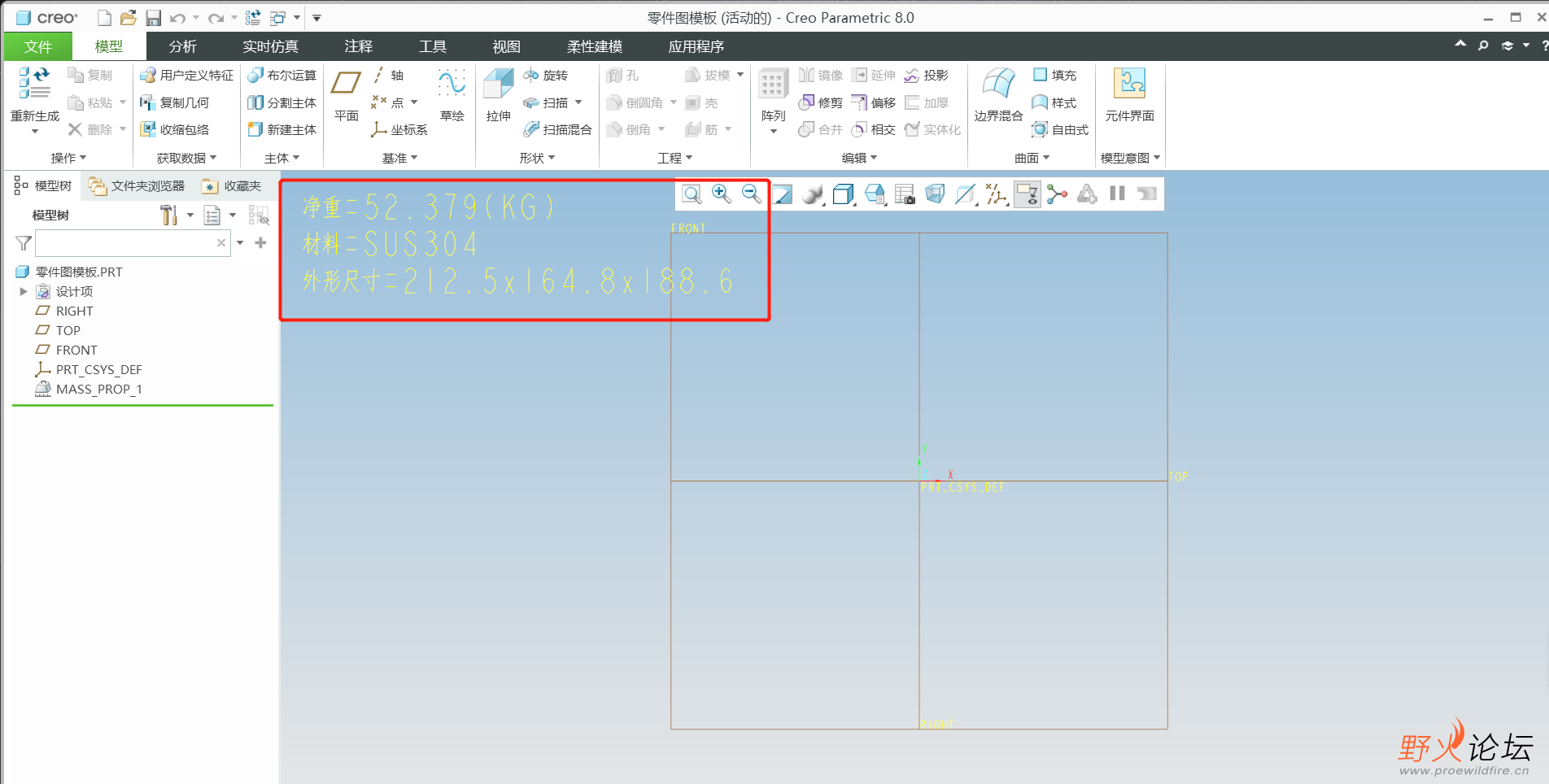Screen dimensions: 1549x784
Task: Expand the 形状 group dropdown
Action: [x=537, y=158]
